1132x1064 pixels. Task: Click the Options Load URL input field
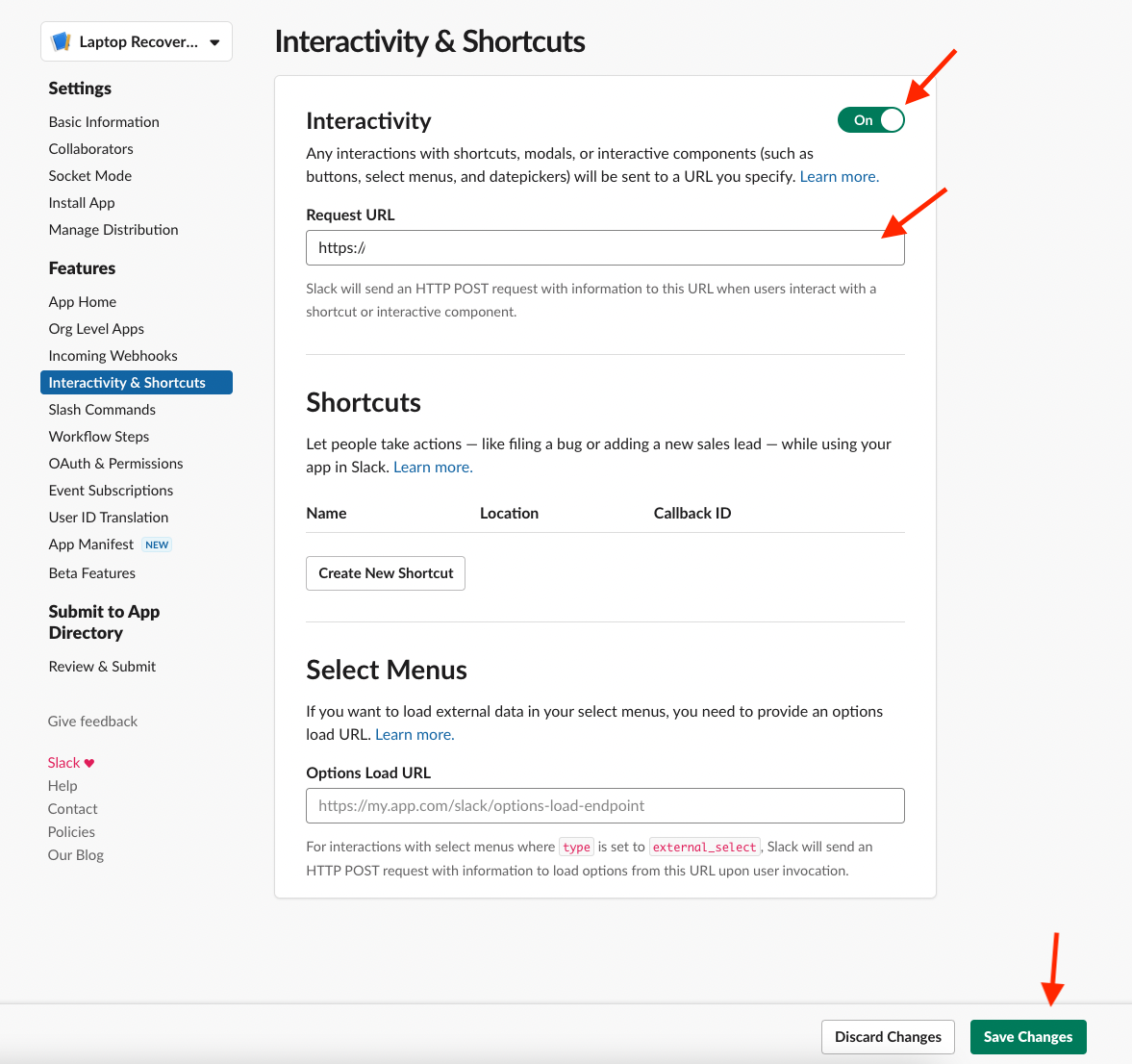click(x=604, y=805)
